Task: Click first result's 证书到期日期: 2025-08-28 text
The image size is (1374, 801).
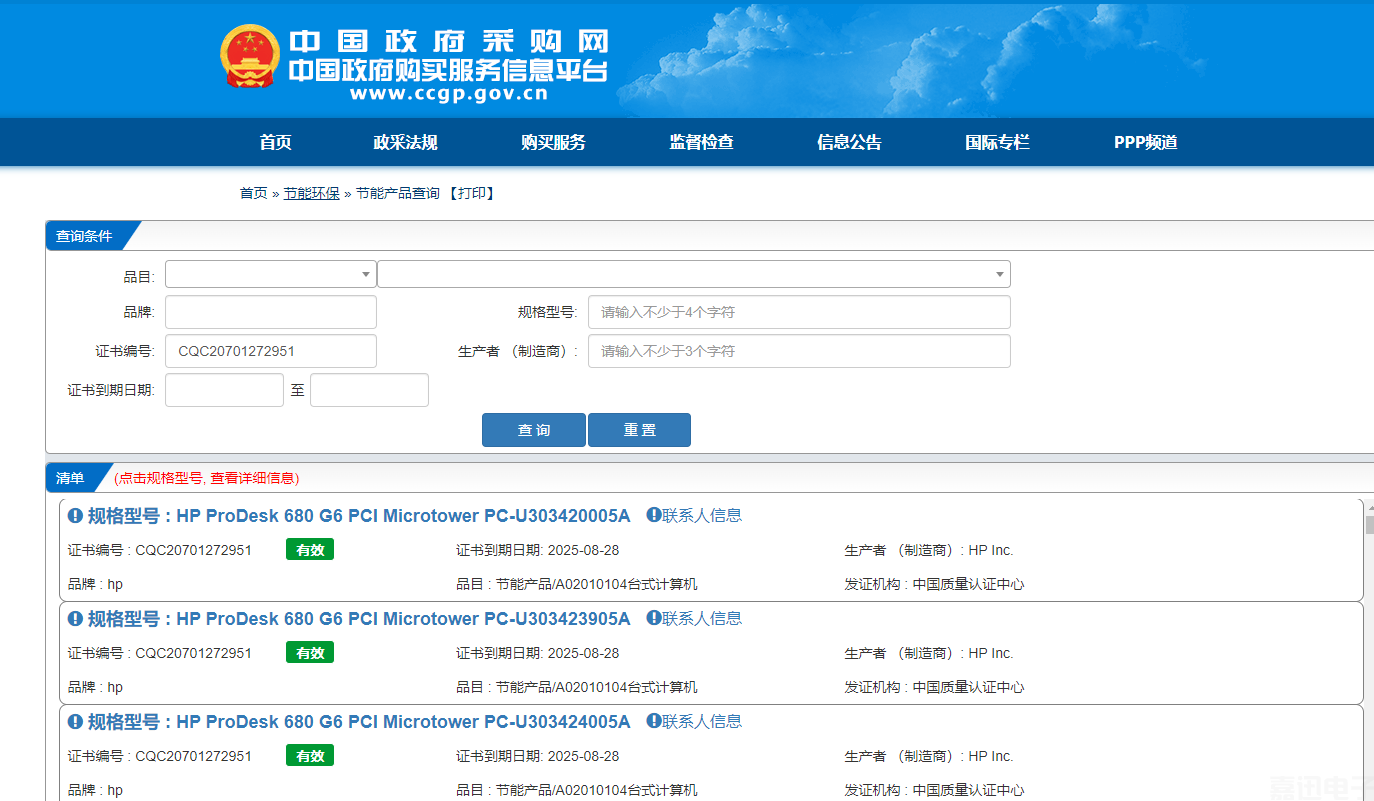Action: pos(538,550)
